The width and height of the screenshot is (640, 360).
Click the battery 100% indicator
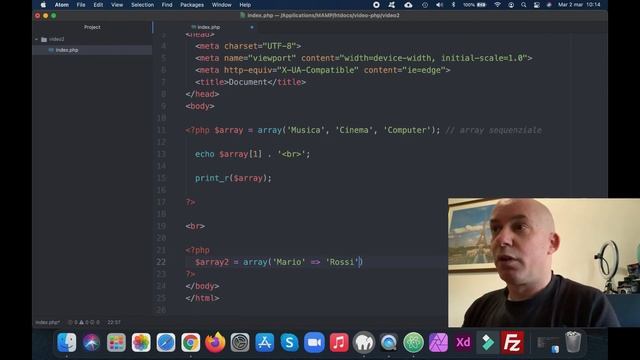474,5
